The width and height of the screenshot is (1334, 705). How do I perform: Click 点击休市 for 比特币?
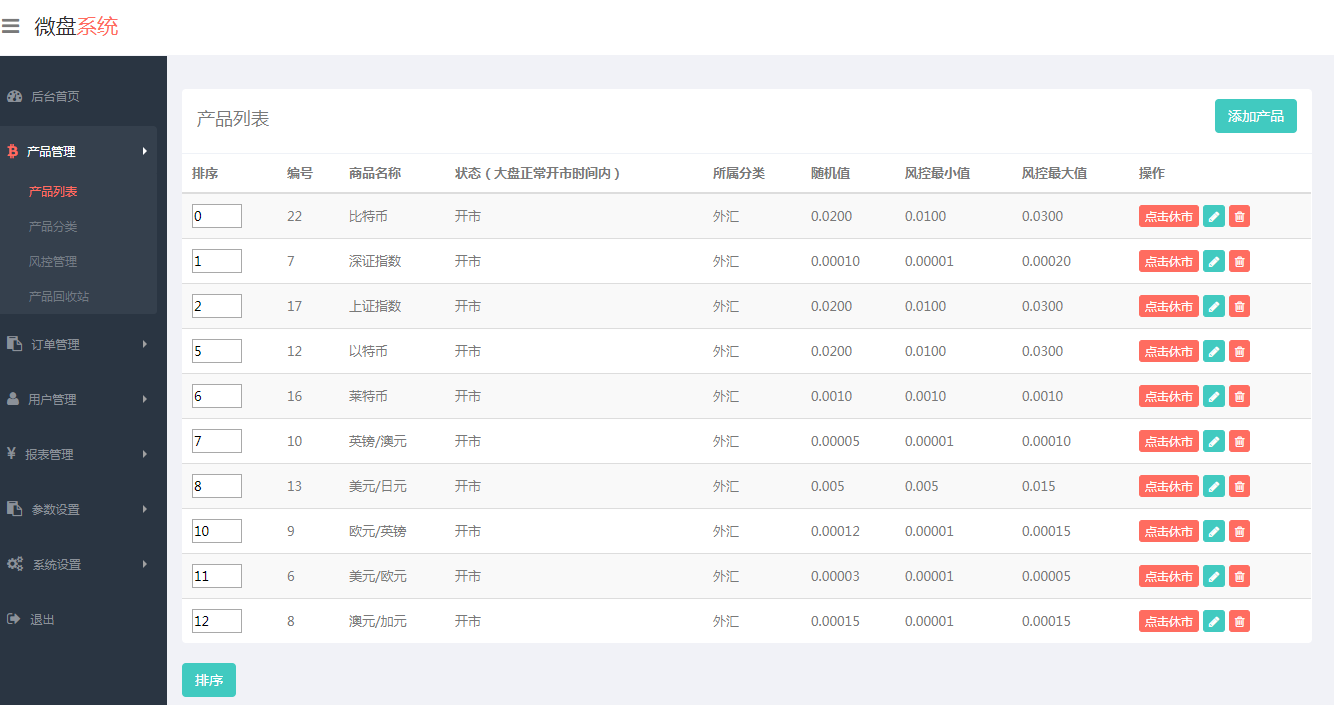pos(1168,216)
